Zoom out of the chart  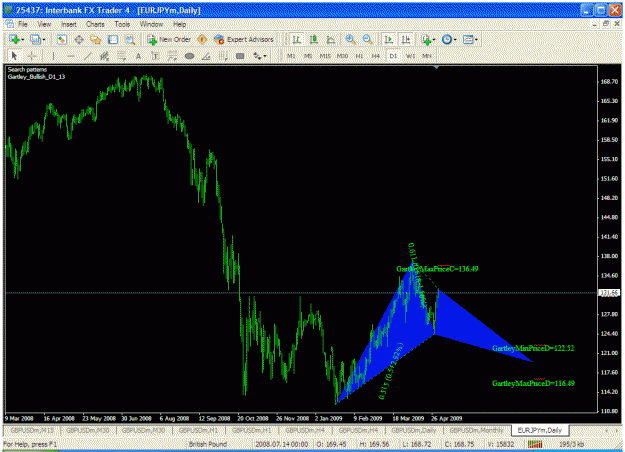click(368, 39)
